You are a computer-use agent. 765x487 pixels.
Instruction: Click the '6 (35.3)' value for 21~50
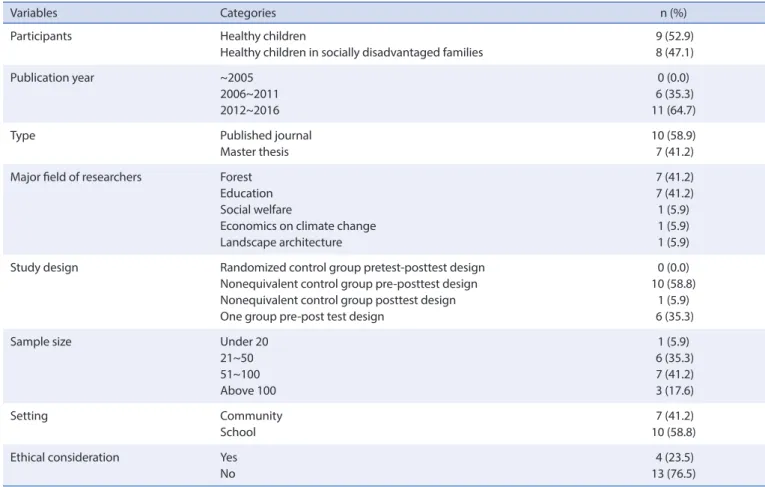(x=674, y=358)
